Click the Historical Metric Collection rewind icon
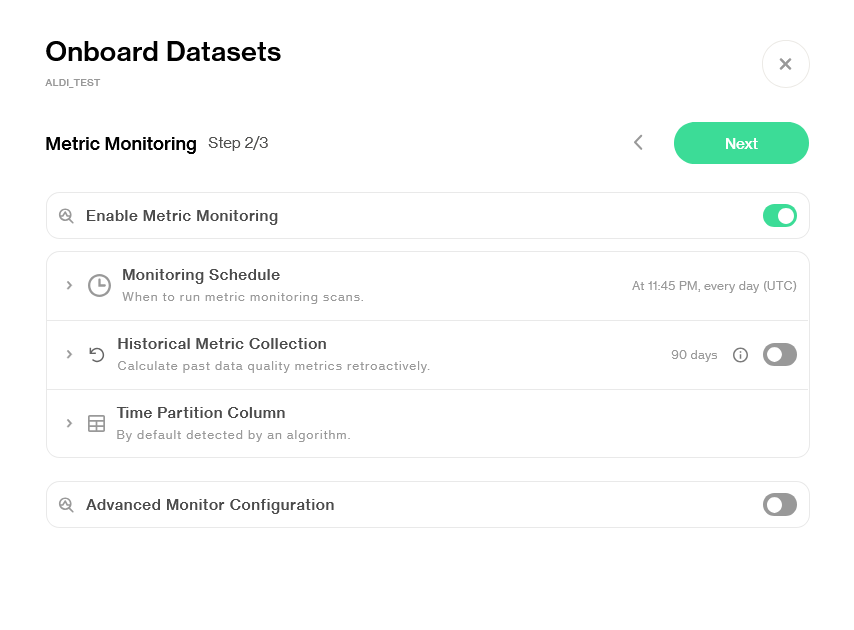Image resolution: width=854 pixels, height=630 pixels. point(97,354)
